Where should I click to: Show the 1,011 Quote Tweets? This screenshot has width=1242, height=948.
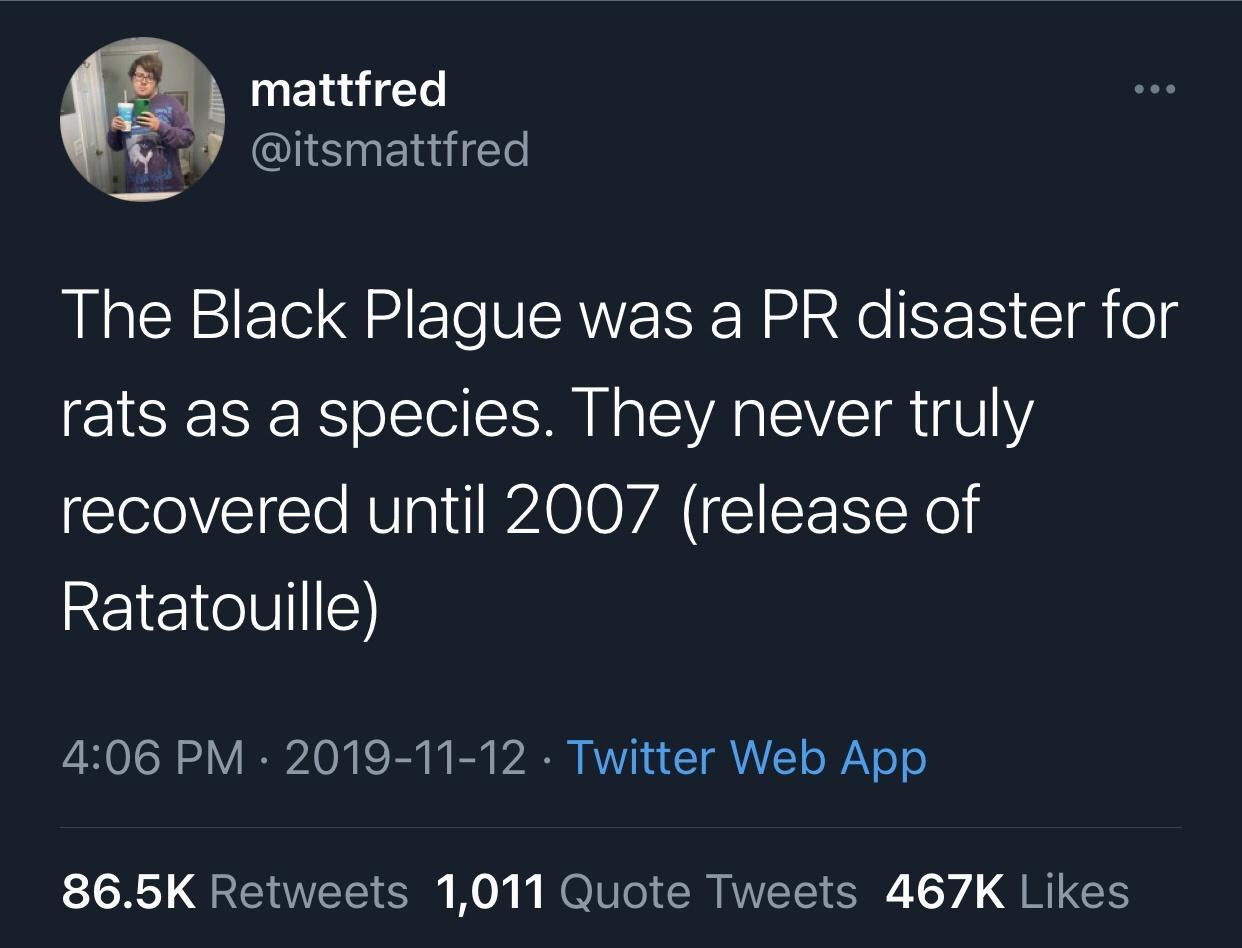(x=647, y=891)
